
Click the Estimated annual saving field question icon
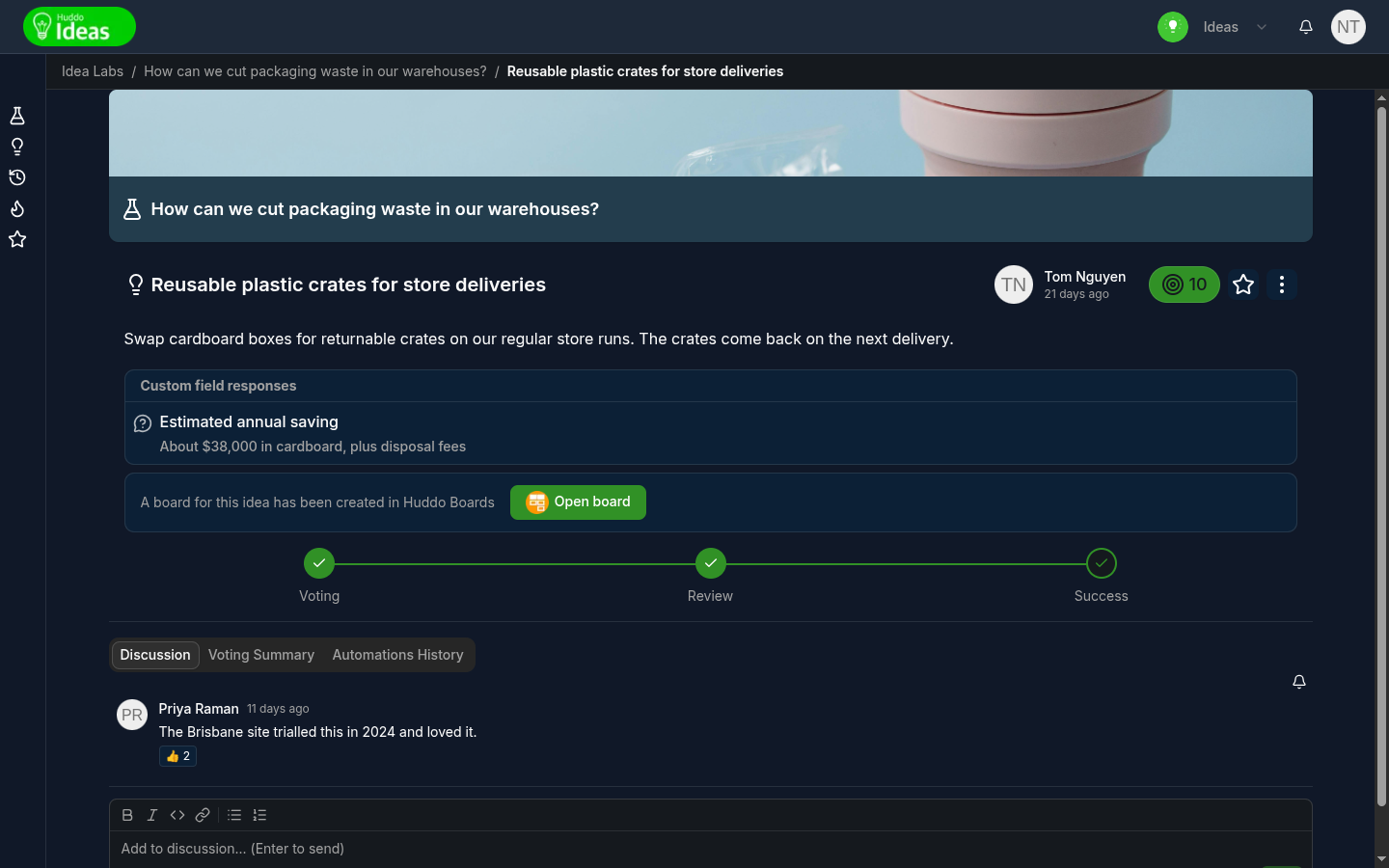tap(143, 423)
